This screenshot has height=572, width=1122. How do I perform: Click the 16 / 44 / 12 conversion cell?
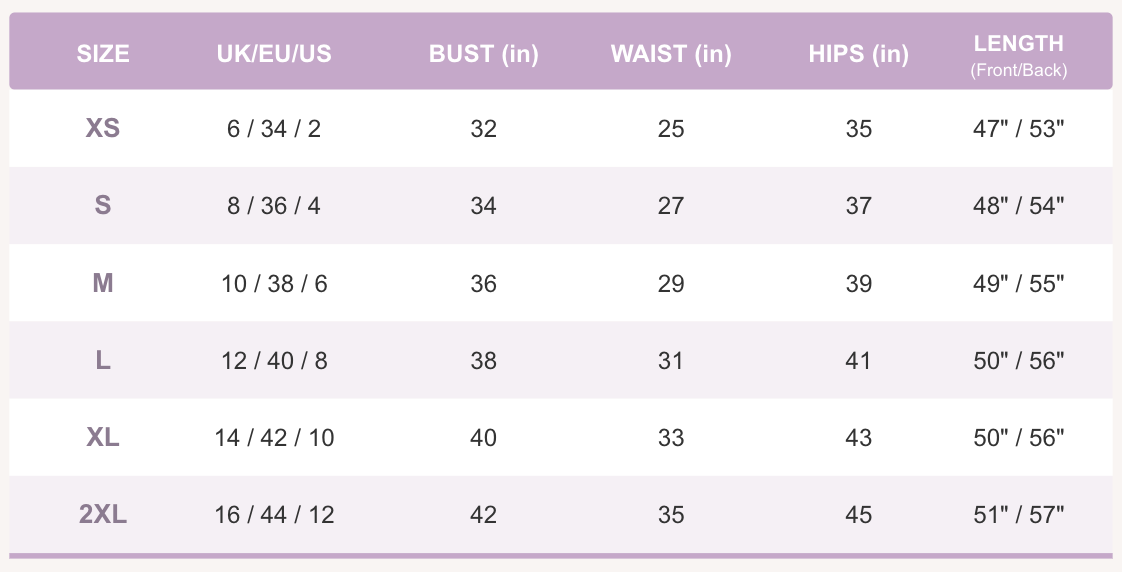(274, 515)
